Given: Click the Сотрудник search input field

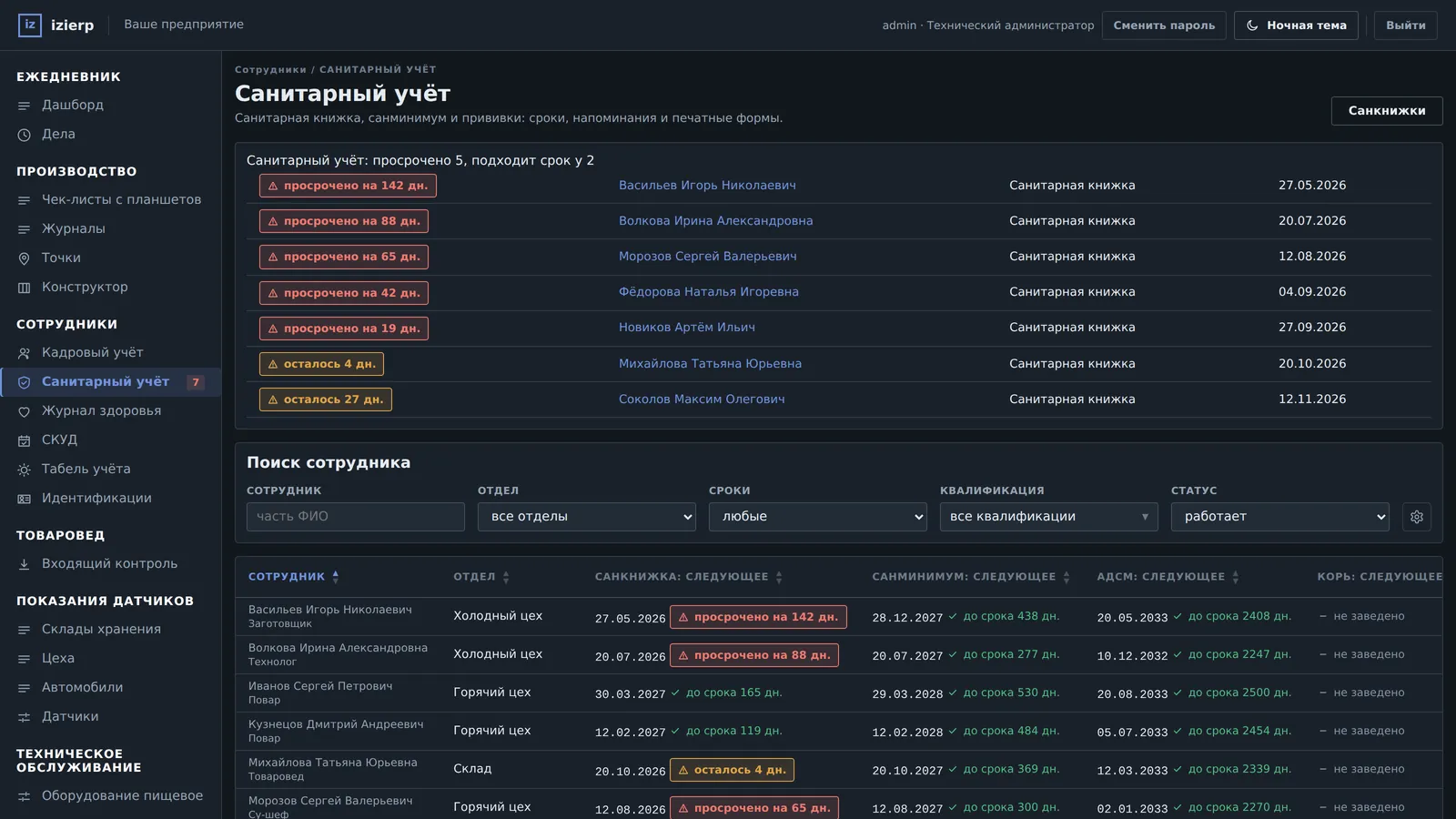Looking at the screenshot, I should tap(356, 517).
